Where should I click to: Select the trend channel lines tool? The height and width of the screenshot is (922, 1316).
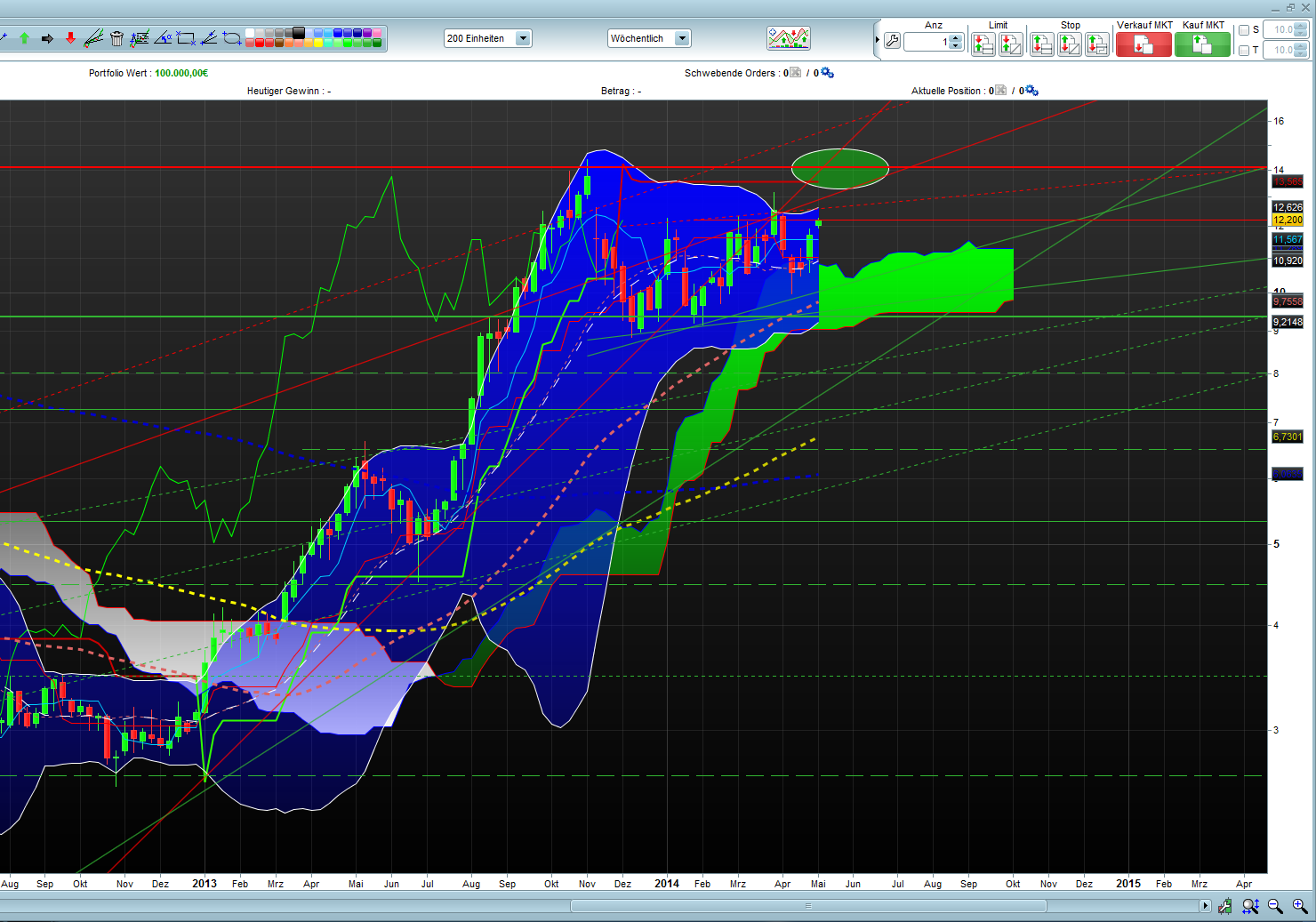pyautogui.click(x=93, y=38)
